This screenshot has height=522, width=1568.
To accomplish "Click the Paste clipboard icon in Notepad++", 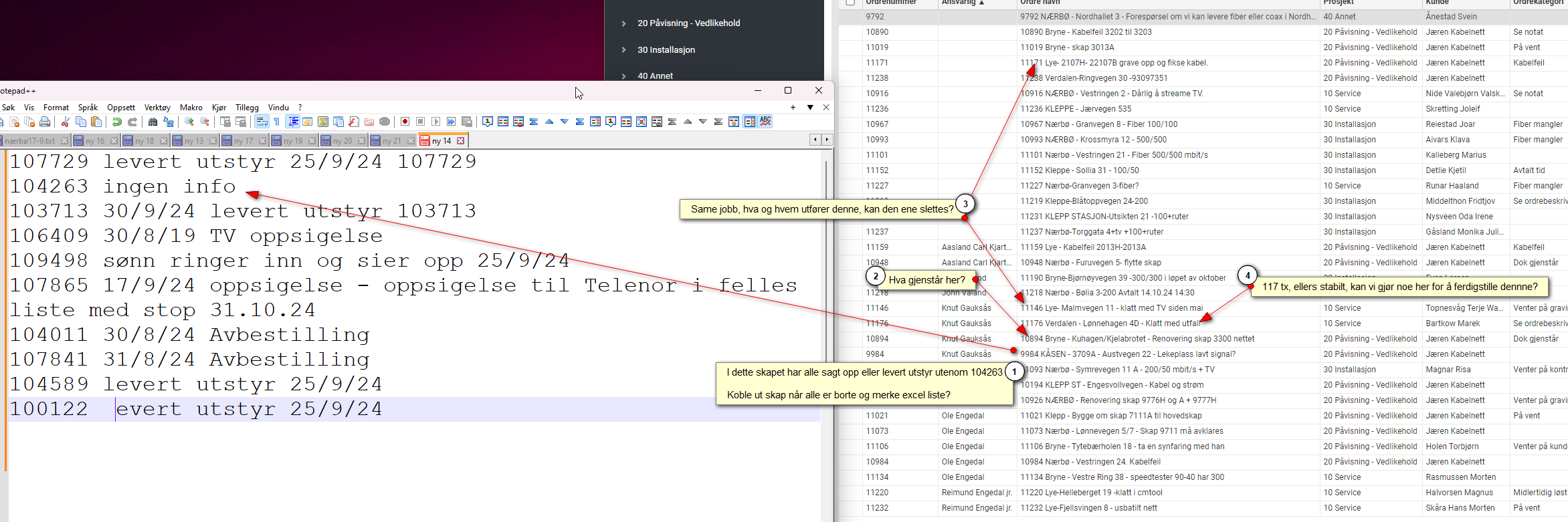I will 96,122.
